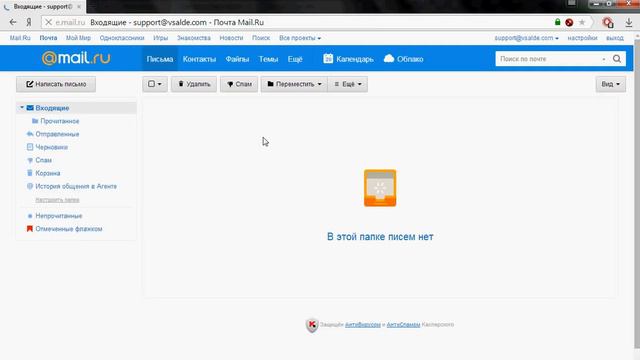Click 'В этой папке писем нет' text
This screenshot has width=640, height=360.
click(x=380, y=236)
